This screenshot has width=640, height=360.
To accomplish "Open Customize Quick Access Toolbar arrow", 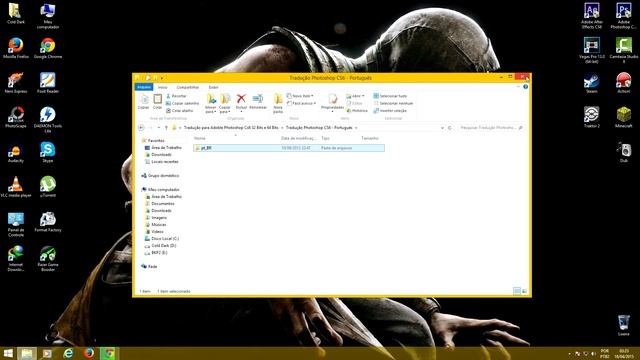I will tap(162, 78).
